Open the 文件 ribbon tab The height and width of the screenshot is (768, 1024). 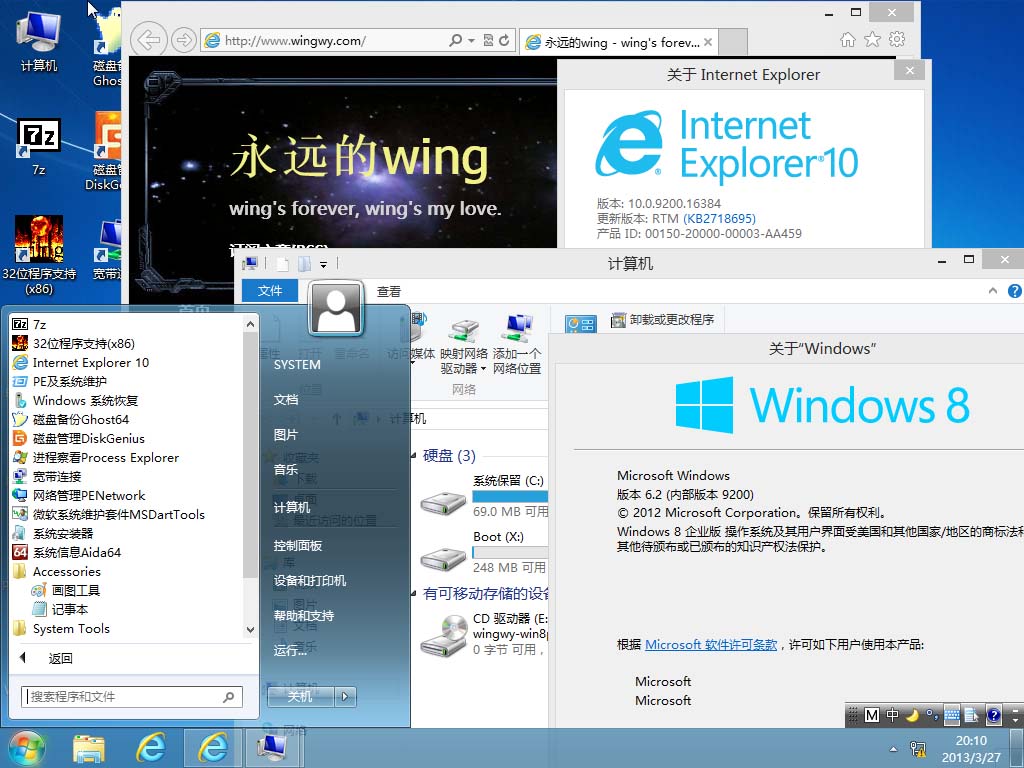click(x=270, y=291)
